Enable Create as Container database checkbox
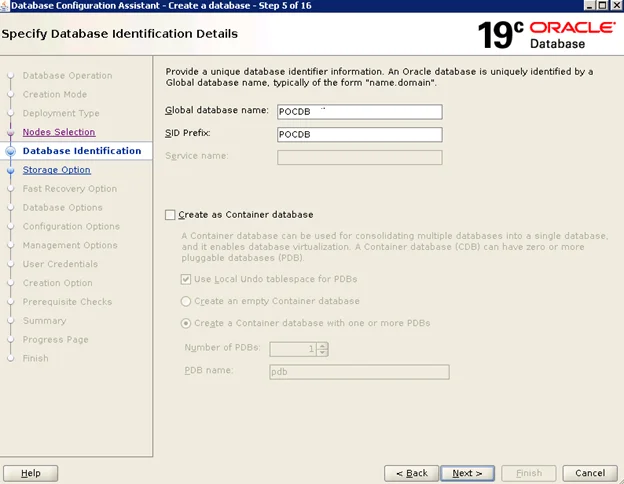This screenshot has height=484, width=624. tap(170, 215)
